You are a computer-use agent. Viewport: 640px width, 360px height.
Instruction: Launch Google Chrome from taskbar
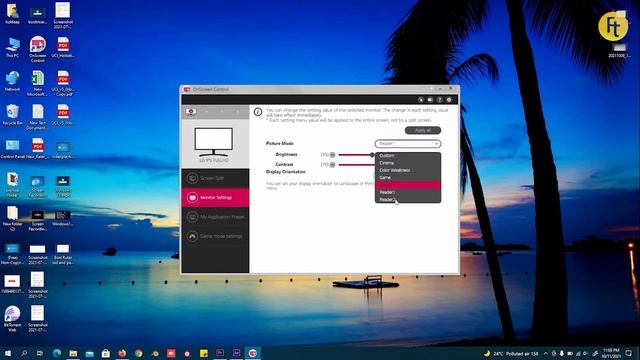pyautogui.click(x=138, y=353)
